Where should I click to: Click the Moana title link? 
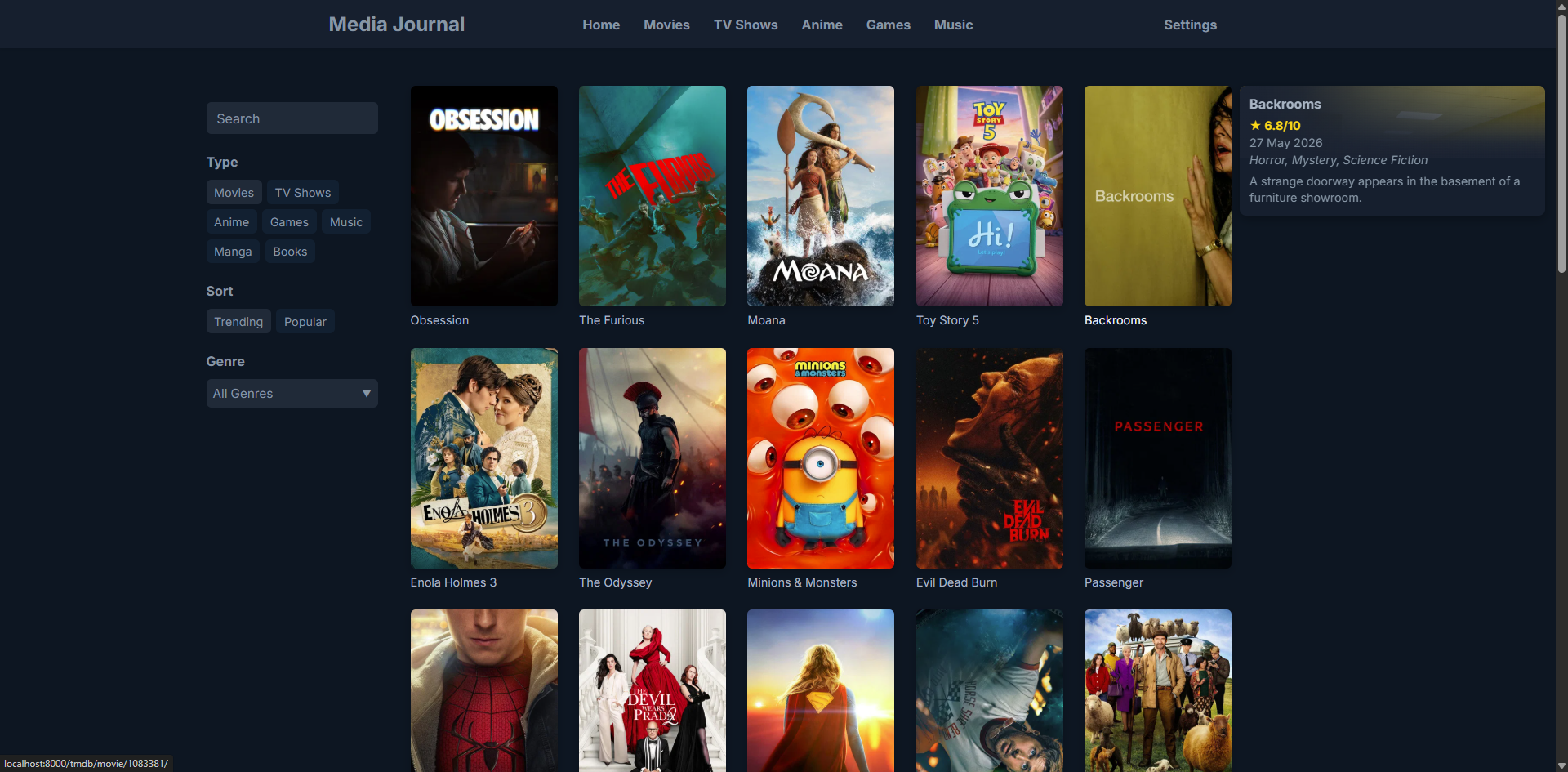(x=766, y=320)
